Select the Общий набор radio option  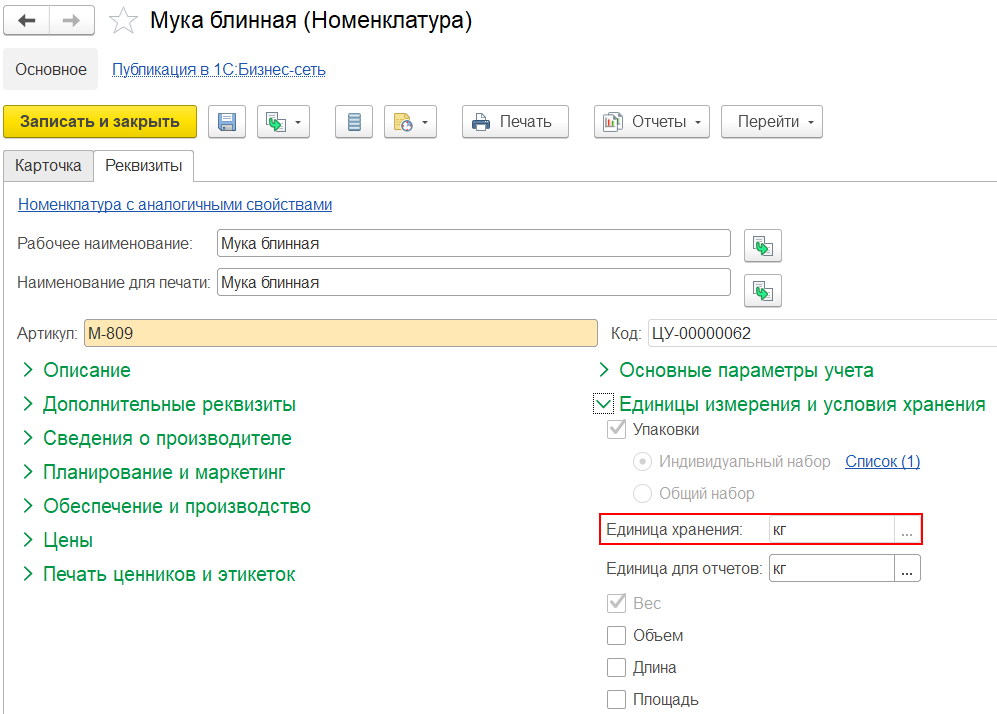pyautogui.click(x=643, y=494)
